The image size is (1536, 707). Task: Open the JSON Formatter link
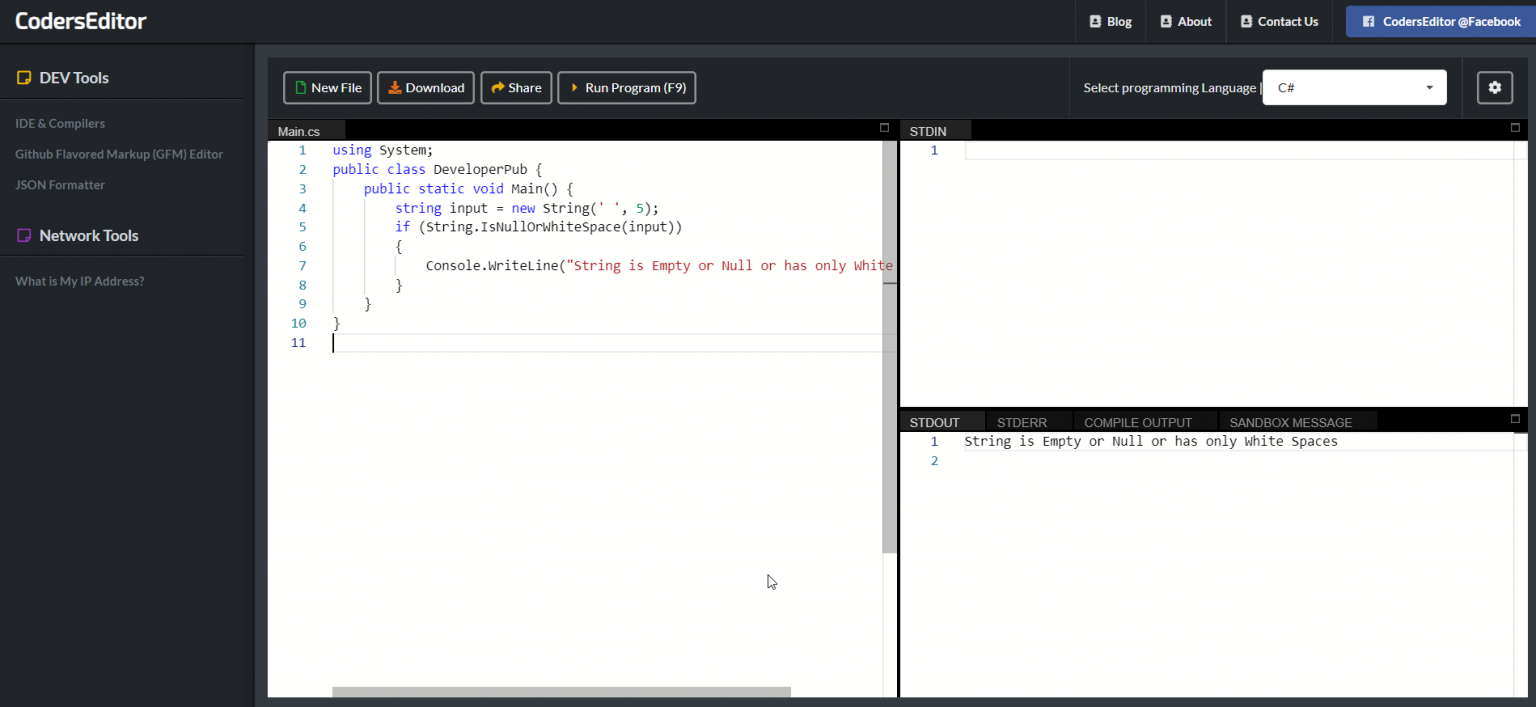tap(60, 184)
